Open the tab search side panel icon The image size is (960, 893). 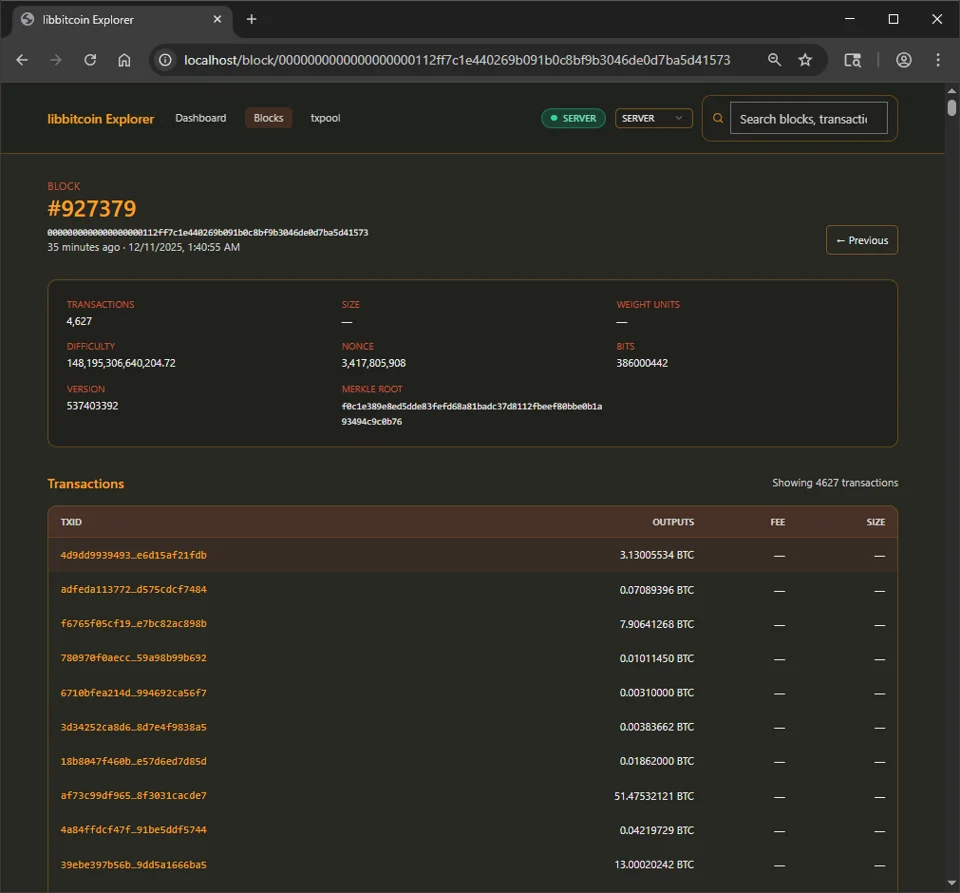(853, 60)
